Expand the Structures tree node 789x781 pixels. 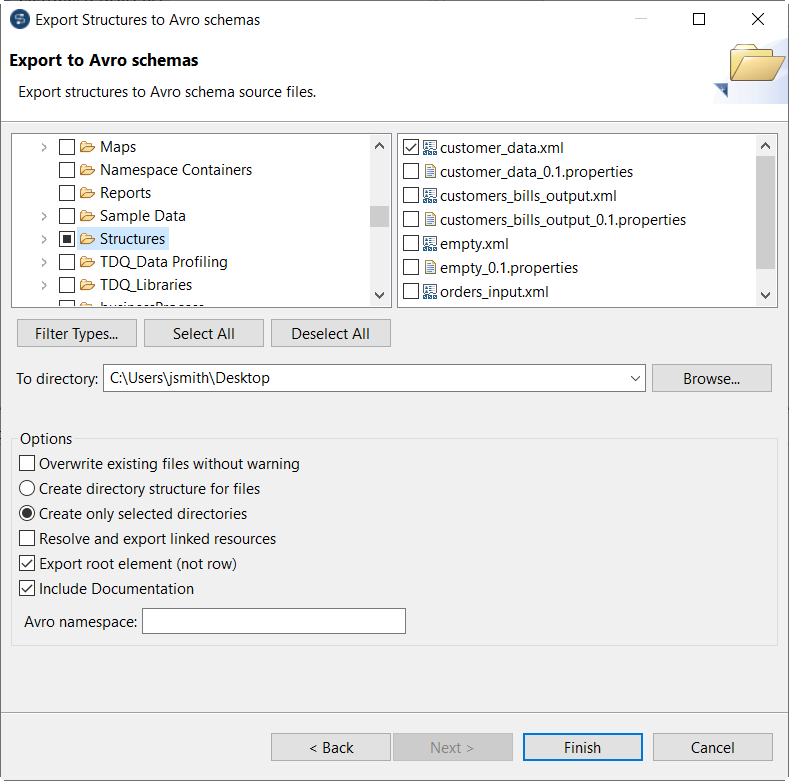44,240
